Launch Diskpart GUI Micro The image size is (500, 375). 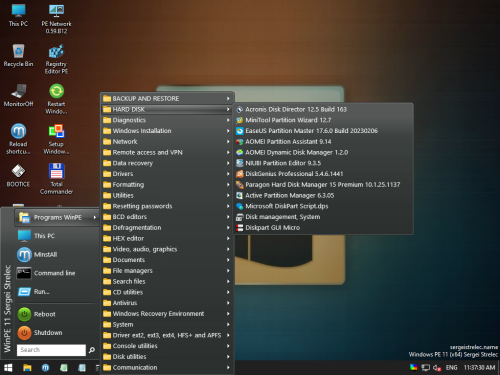point(323,228)
